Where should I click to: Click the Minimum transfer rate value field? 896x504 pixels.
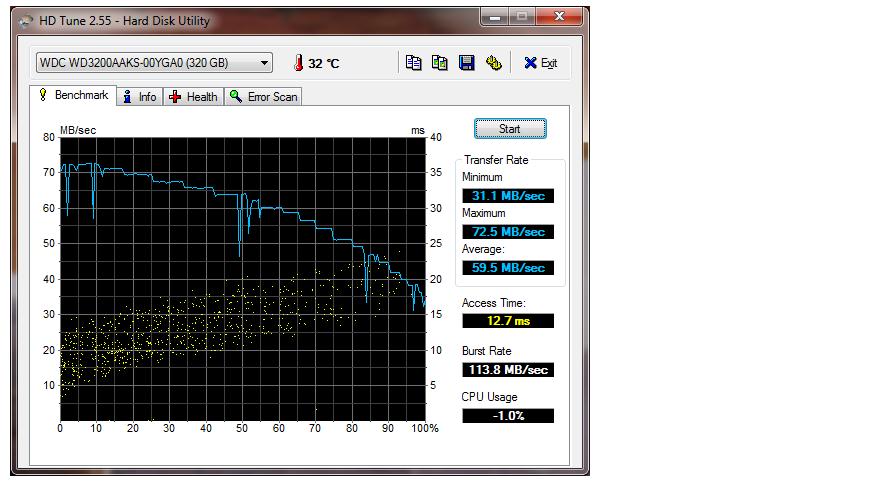[x=507, y=196]
